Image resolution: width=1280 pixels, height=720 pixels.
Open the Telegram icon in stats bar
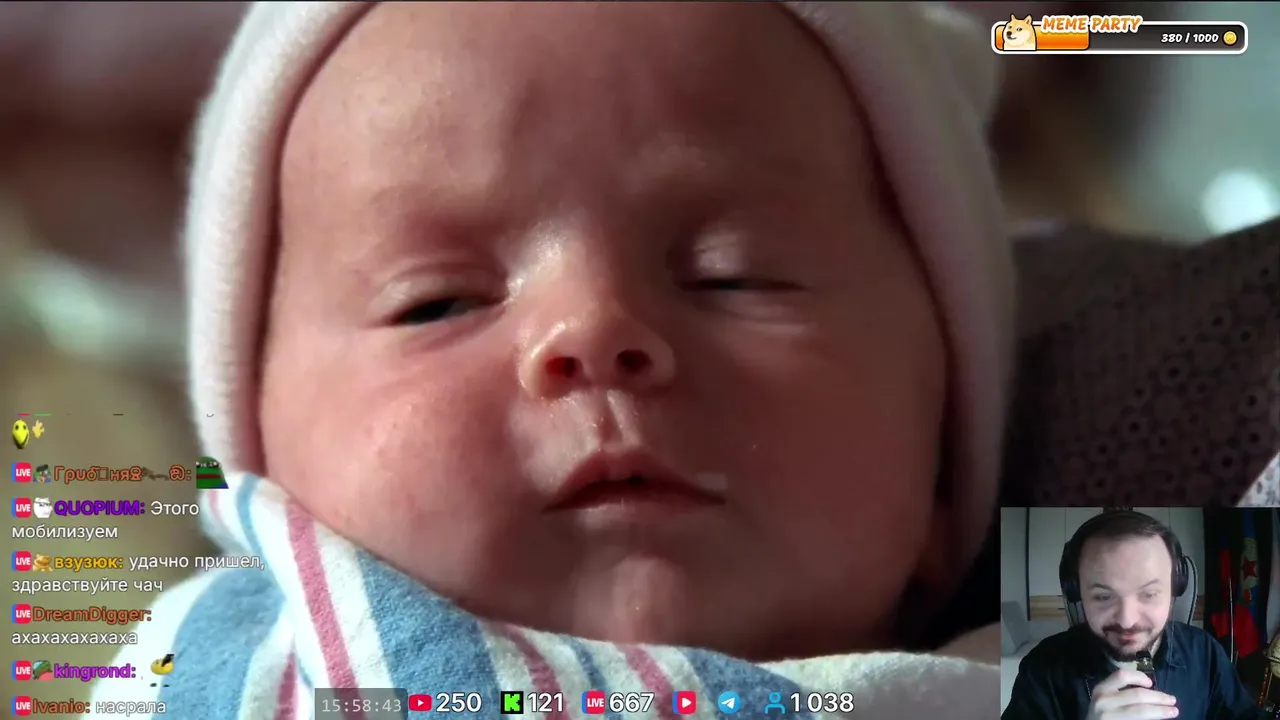click(729, 703)
